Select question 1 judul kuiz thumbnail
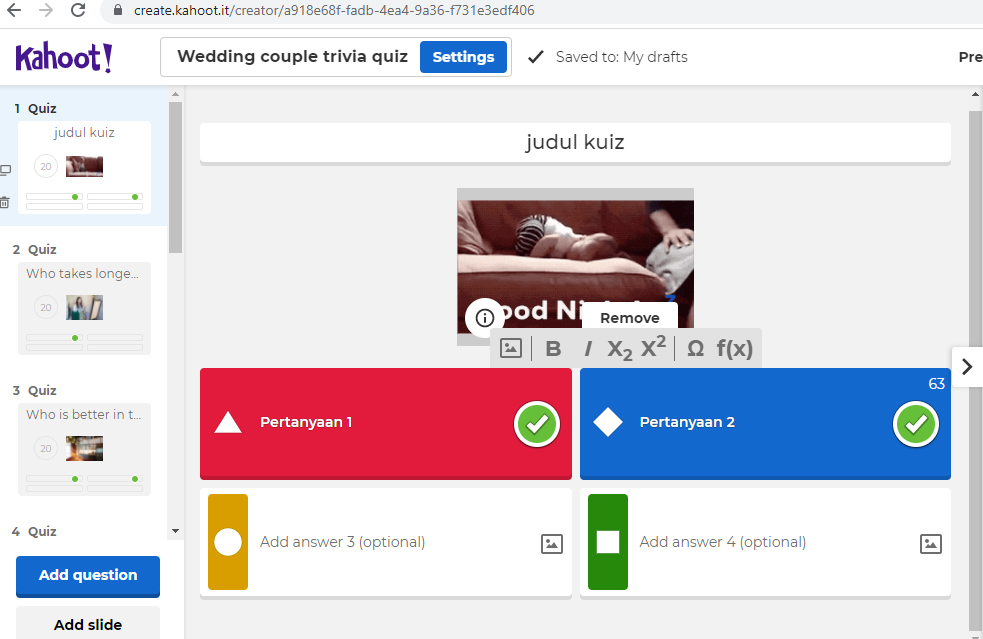Viewport: 983px width, 639px height. tap(84, 167)
